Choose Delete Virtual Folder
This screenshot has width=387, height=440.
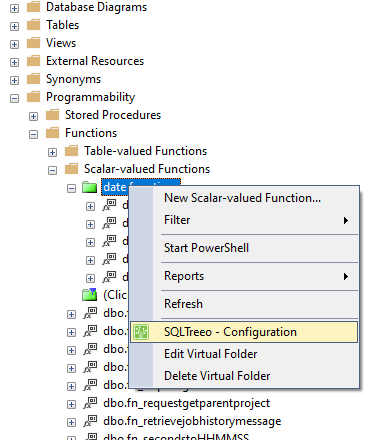pos(244,376)
